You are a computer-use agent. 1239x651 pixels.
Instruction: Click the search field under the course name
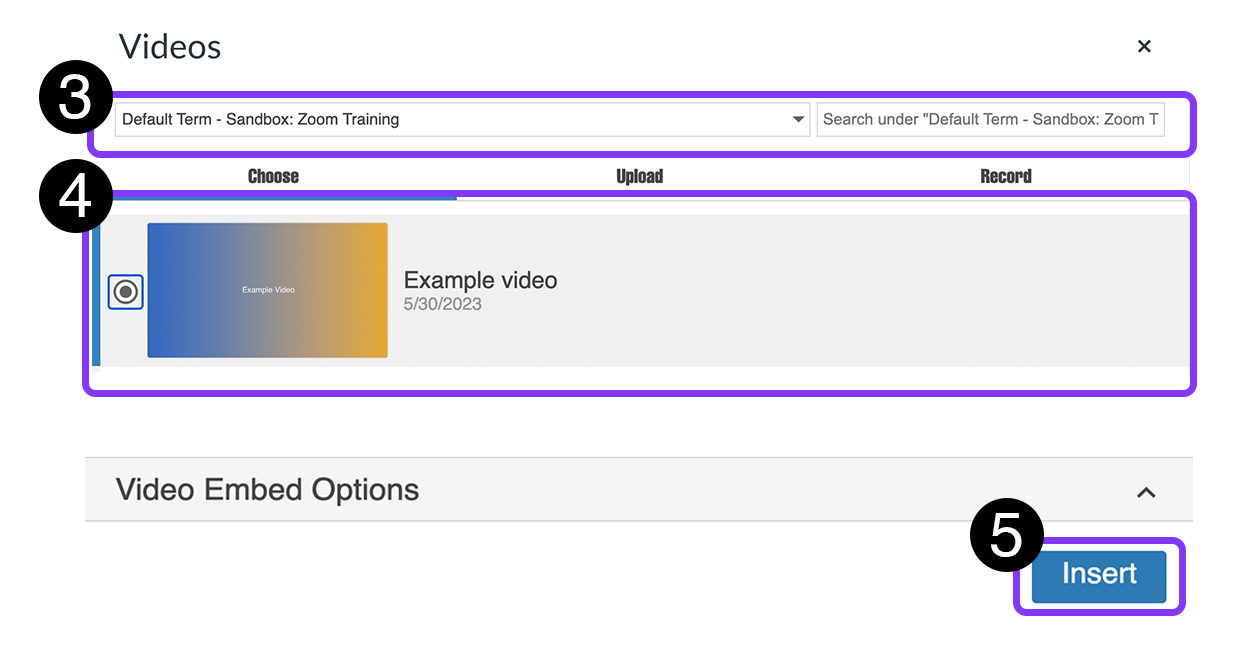pyautogui.click(x=991, y=119)
